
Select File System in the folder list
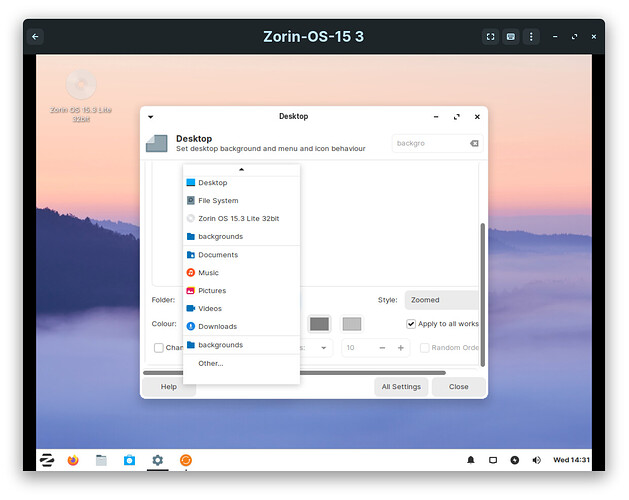[241, 201]
